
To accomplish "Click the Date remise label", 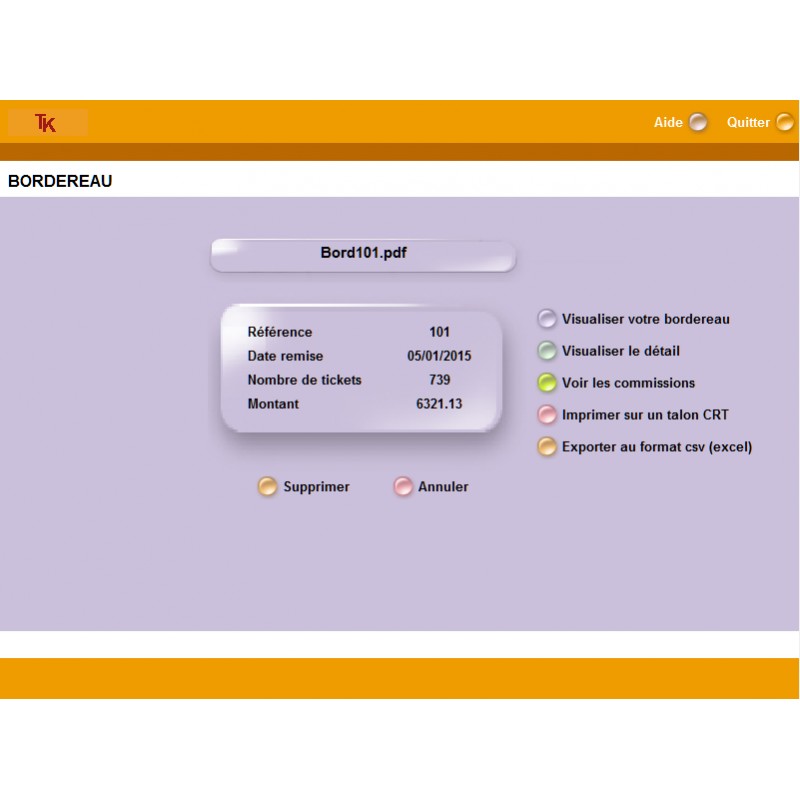I will pyautogui.click(x=285, y=356).
